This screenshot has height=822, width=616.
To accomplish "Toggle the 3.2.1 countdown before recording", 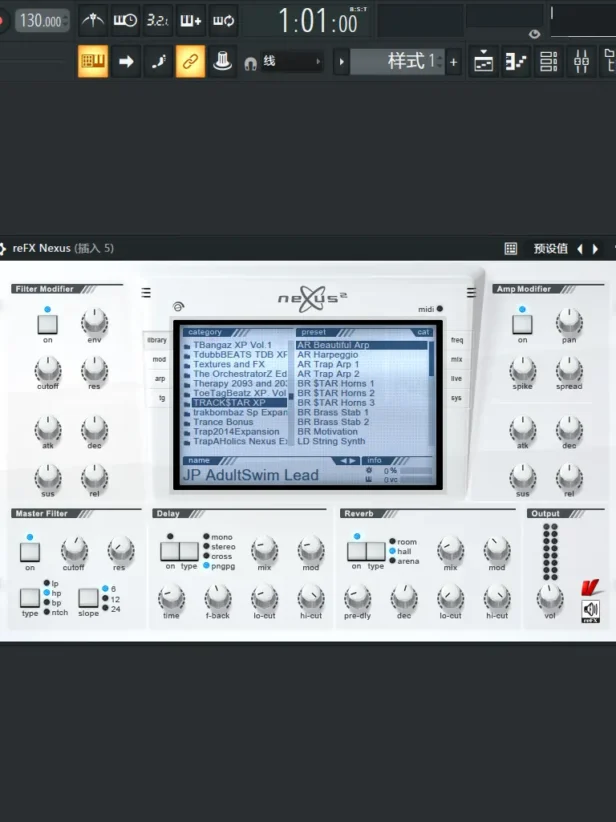I will 158,20.
